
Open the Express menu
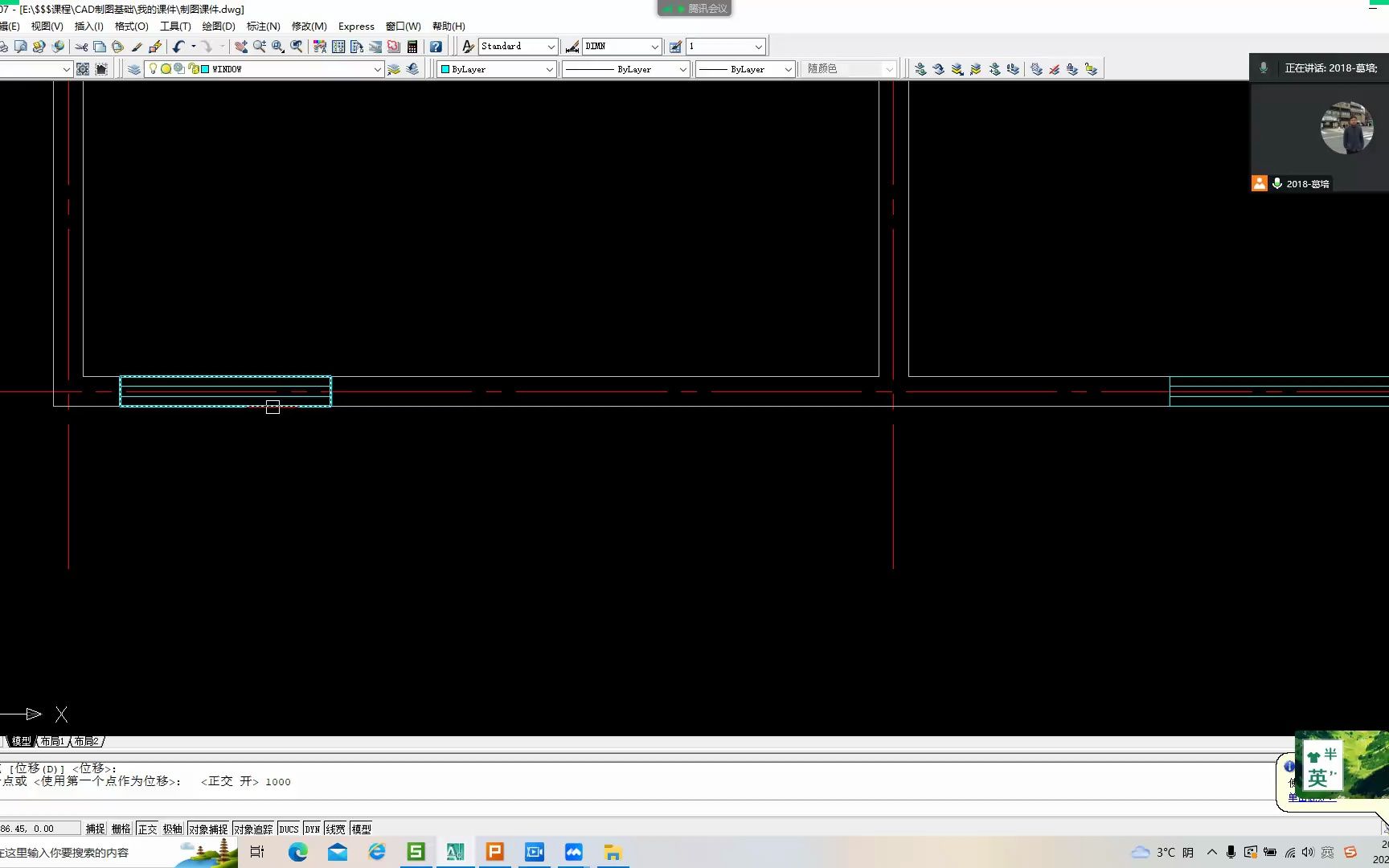[356, 26]
